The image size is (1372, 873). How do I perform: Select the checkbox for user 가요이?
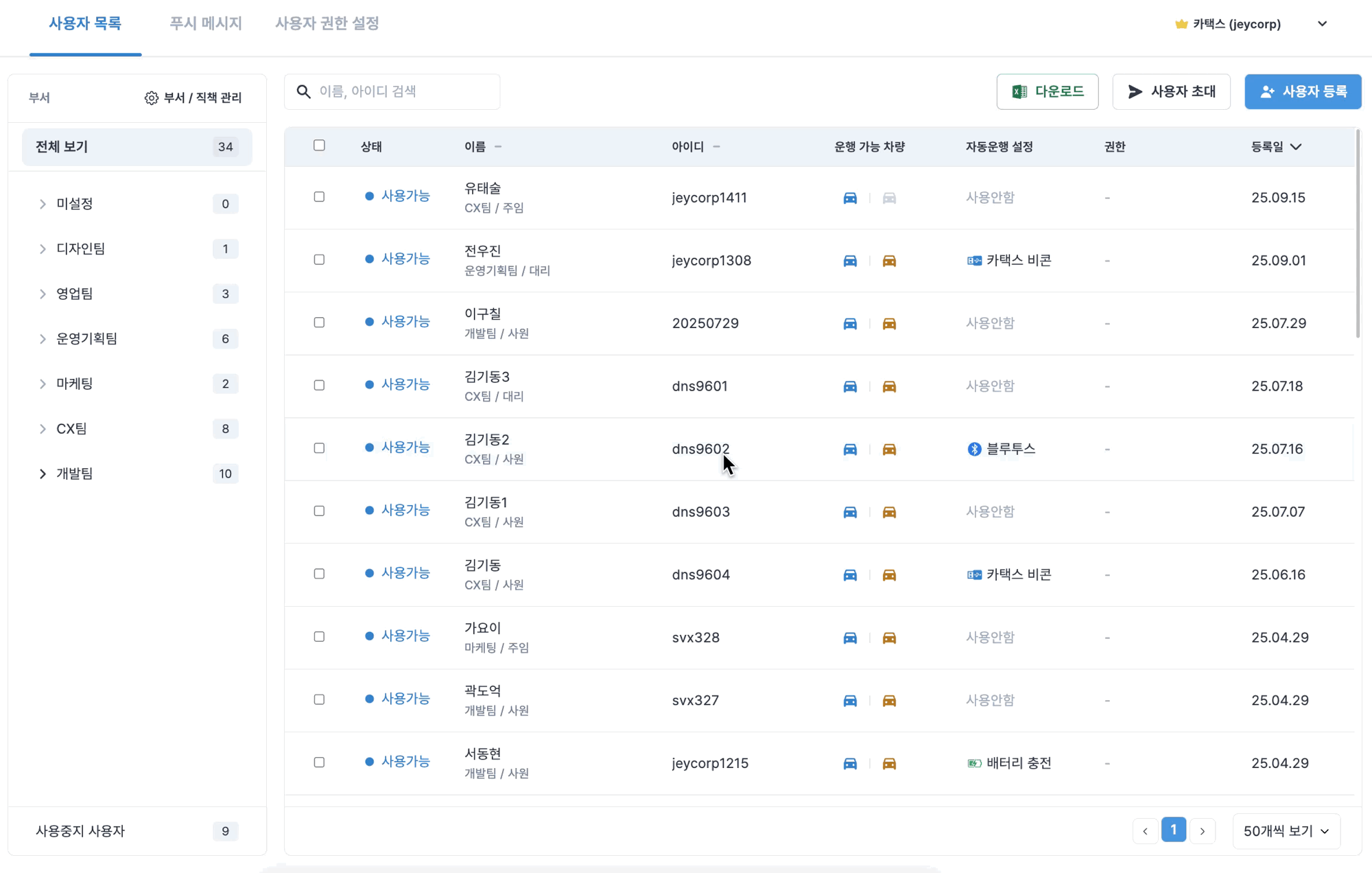click(x=319, y=637)
